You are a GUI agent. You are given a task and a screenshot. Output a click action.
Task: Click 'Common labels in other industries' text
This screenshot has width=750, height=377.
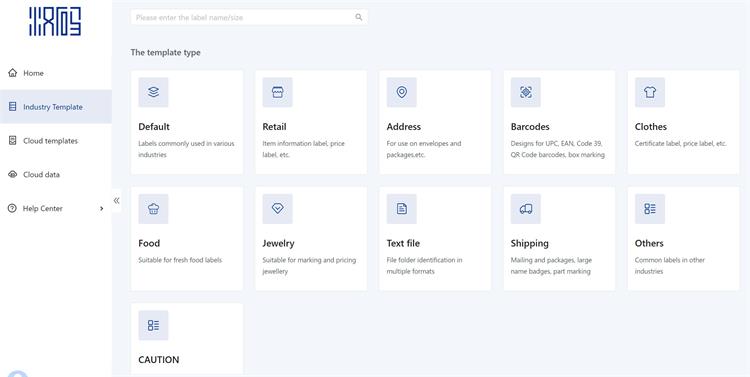670,266
